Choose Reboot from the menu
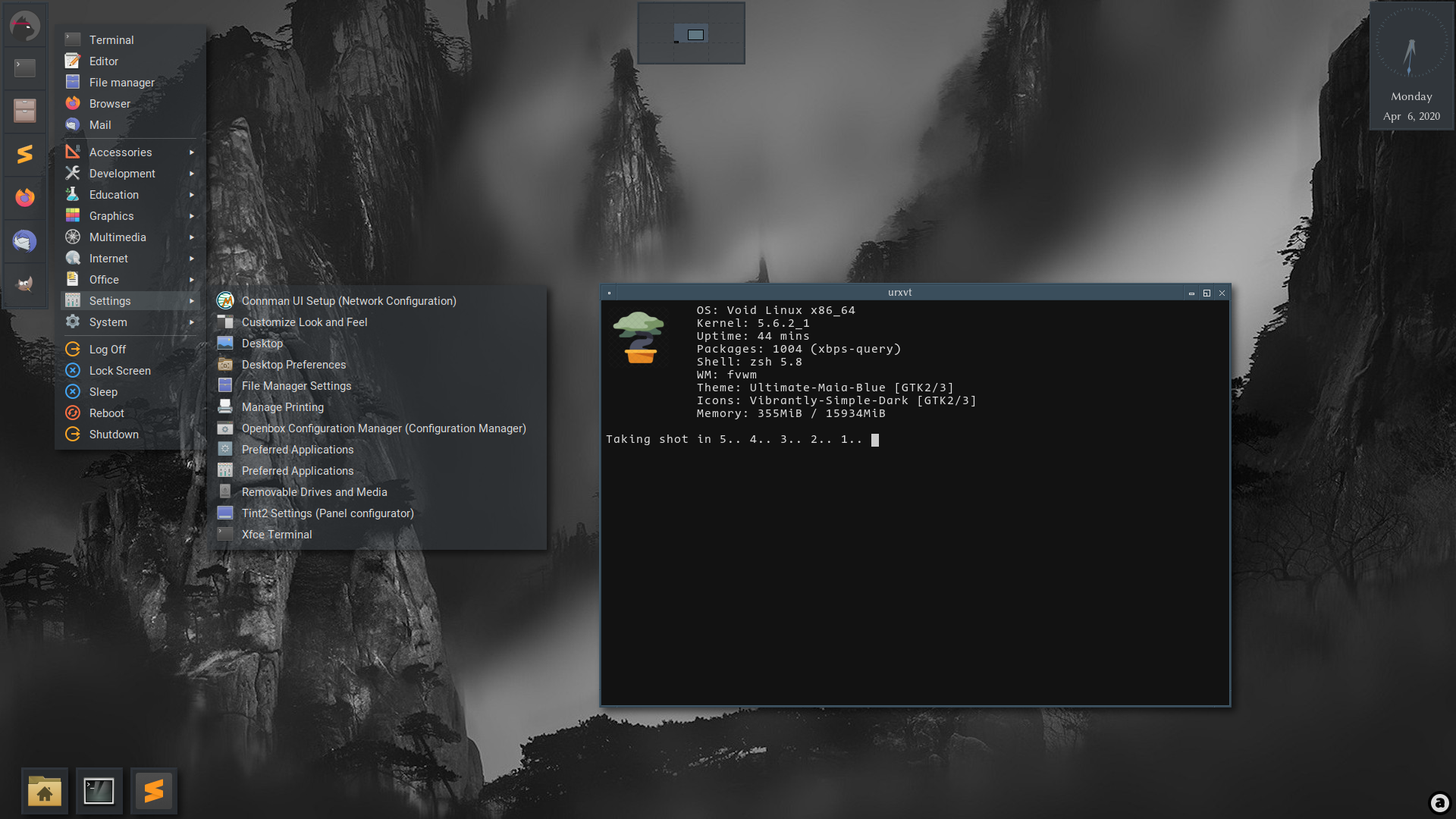The image size is (1456, 819). (x=130, y=413)
